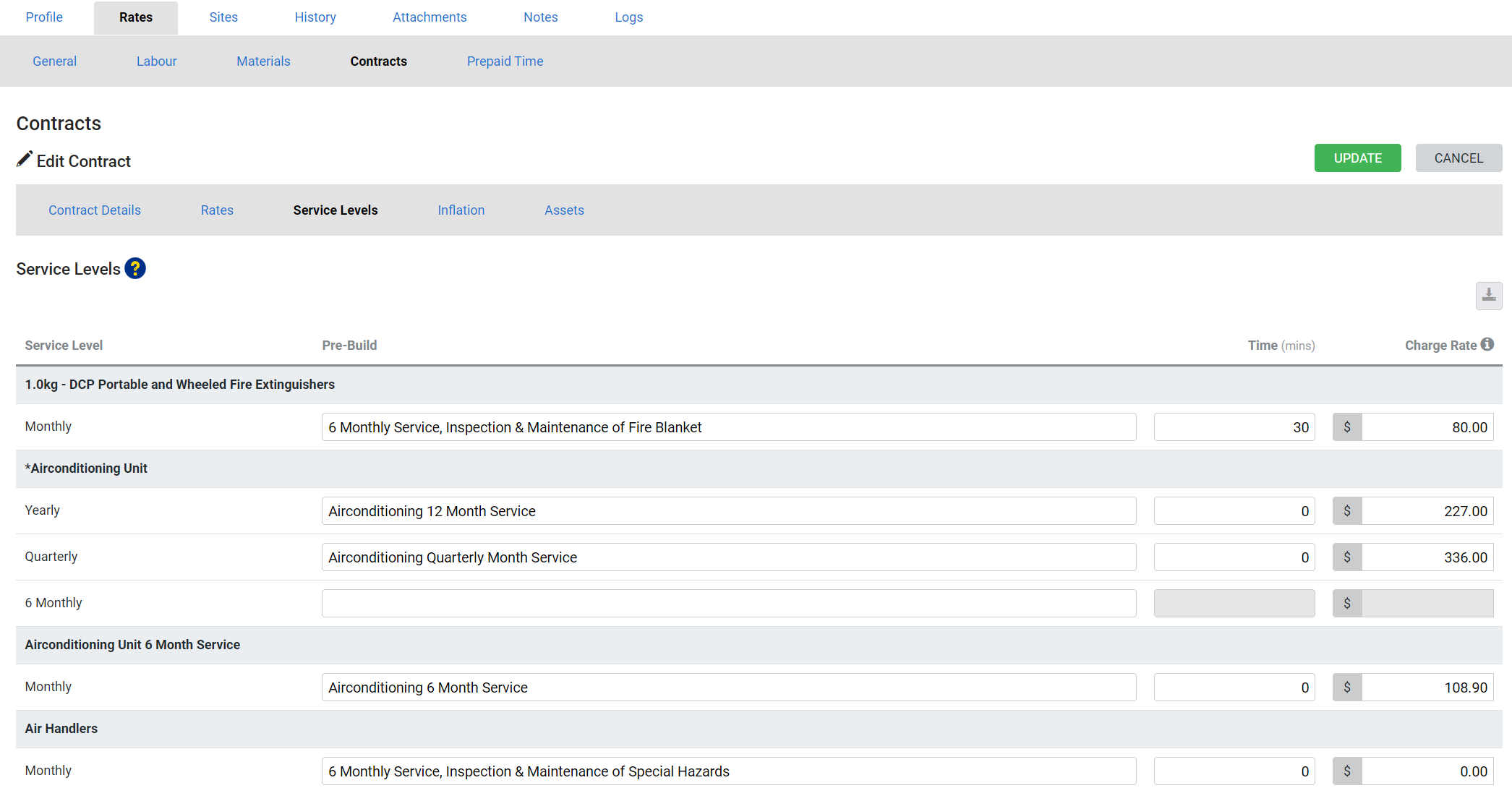Click dollar sign beside 108.90 charge rate
This screenshot has height=788, width=1512.
click(x=1347, y=688)
